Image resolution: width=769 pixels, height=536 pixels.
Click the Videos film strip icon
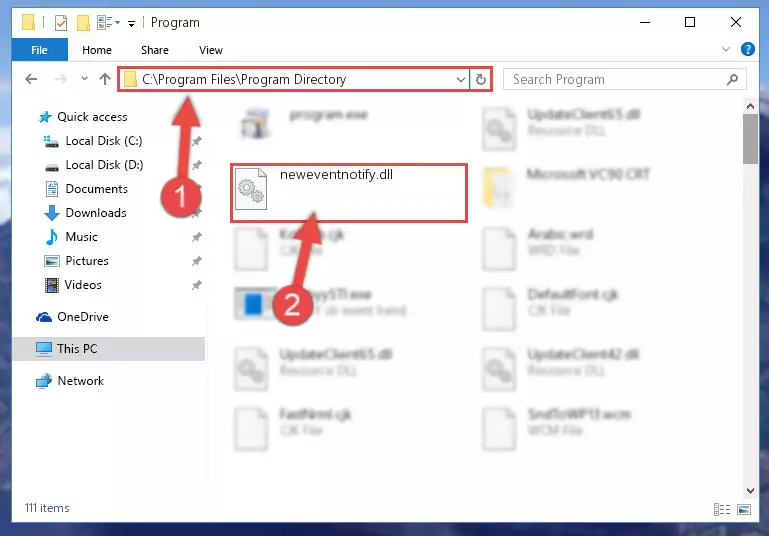click(51, 285)
